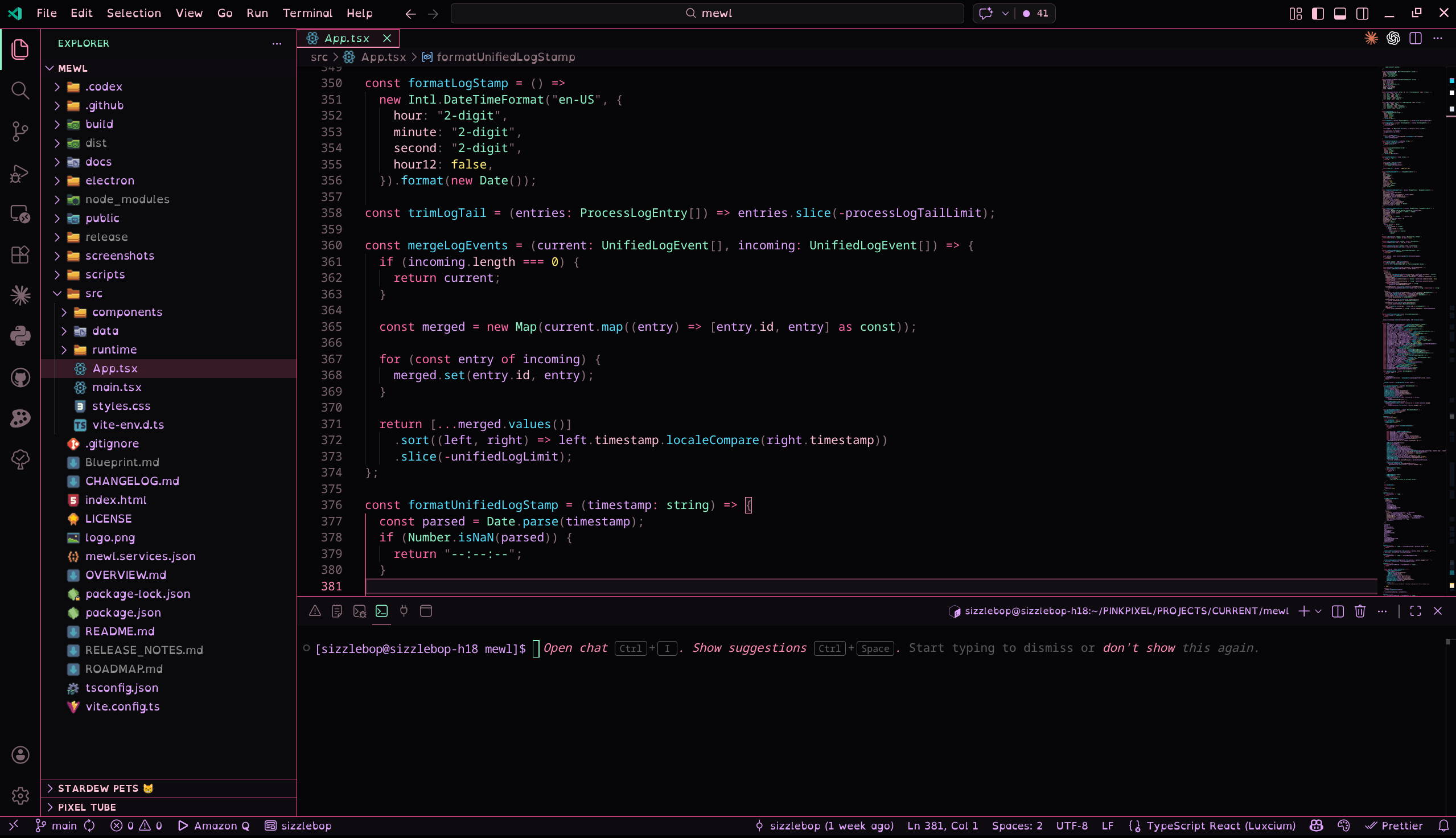
Task: Open notifications bell in status bar
Action: point(1443,825)
